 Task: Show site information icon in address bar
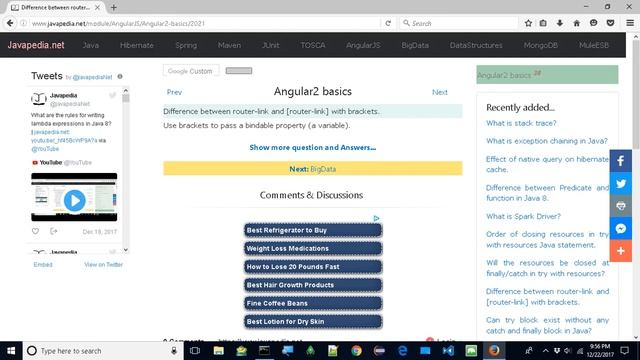click(24, 23)
